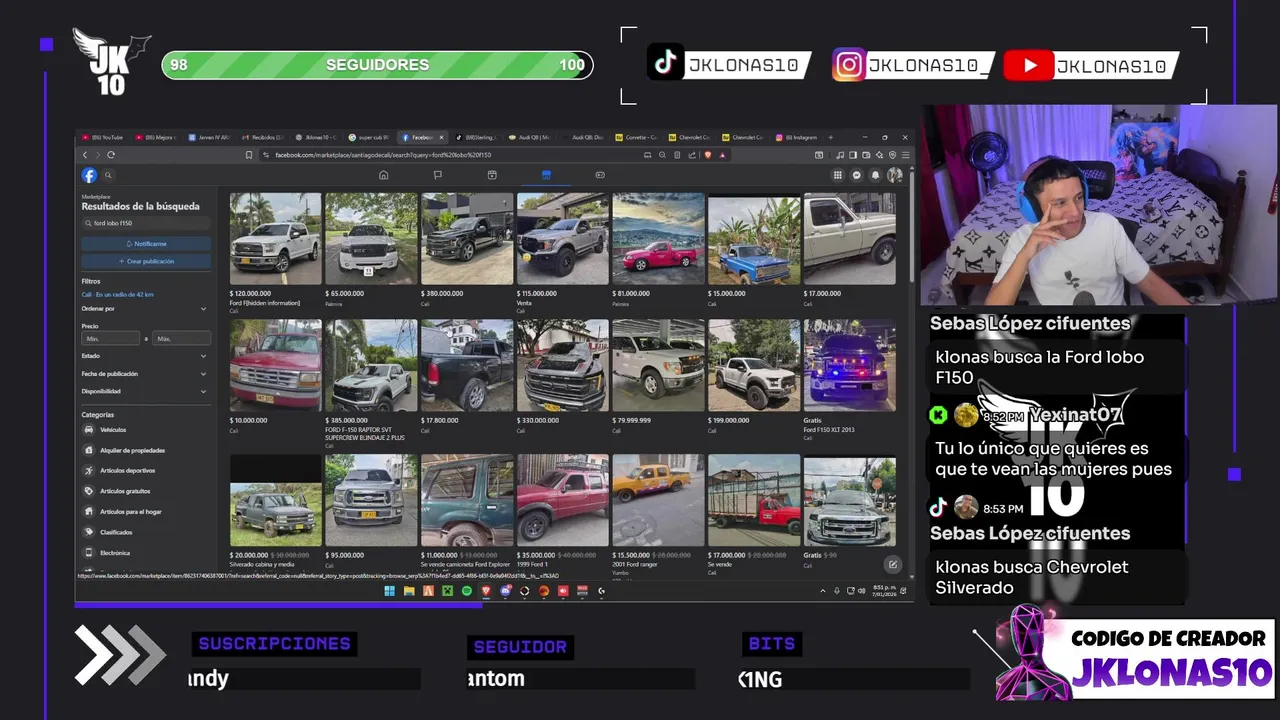Click the Artículos deportivos category icon
The height and width of the screenshot is (720, 1280).
(89, 470)
